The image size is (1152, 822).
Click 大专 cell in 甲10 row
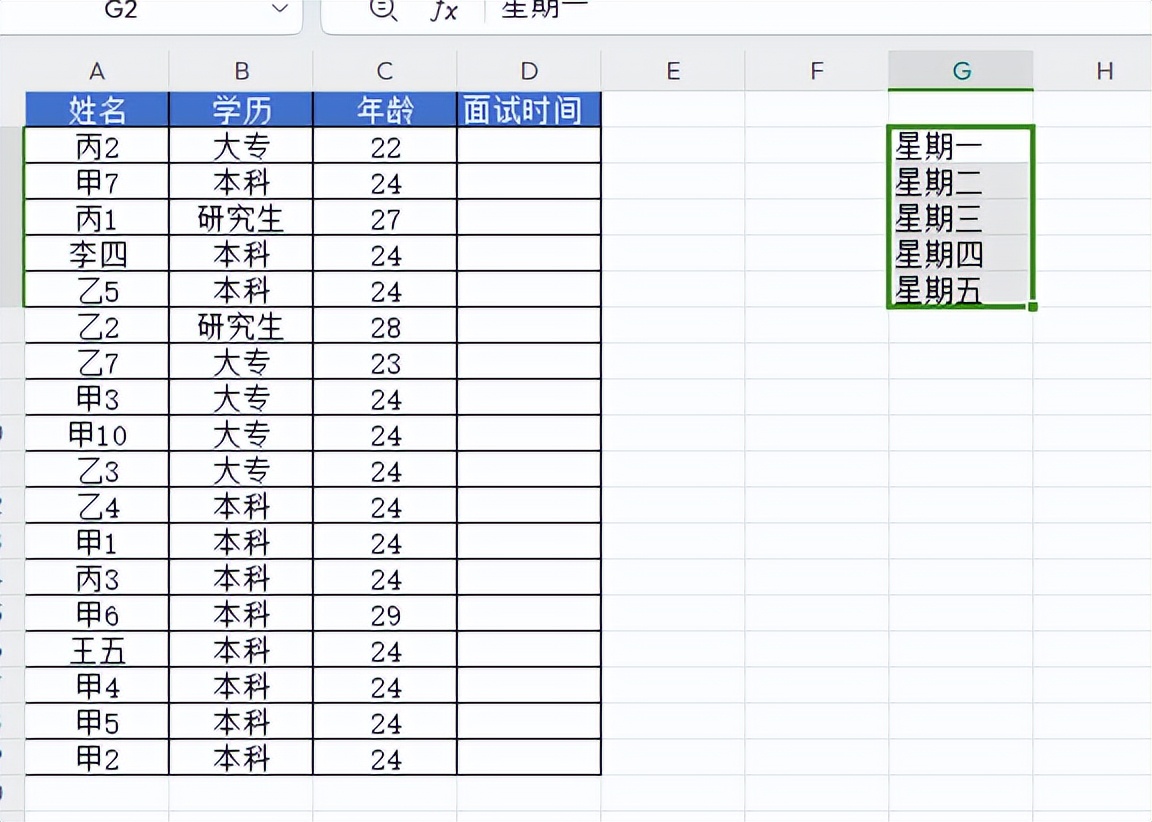coord(241,433)
